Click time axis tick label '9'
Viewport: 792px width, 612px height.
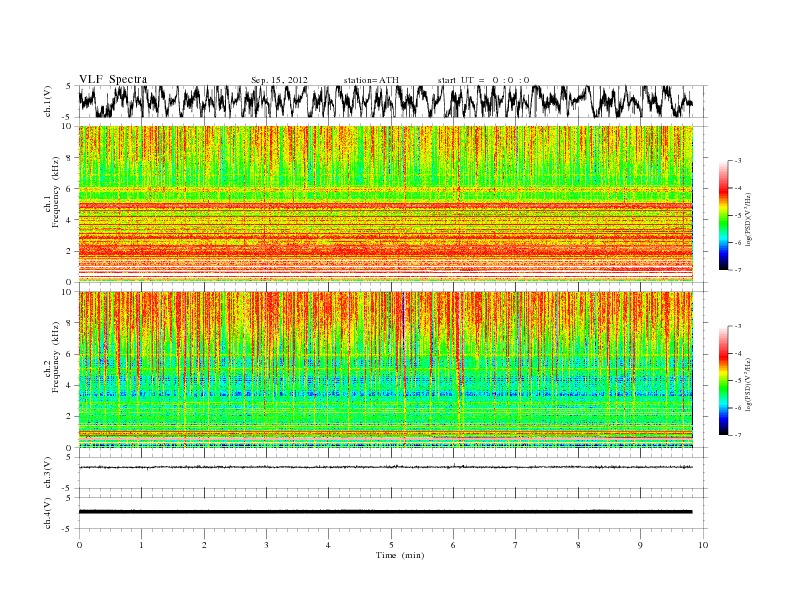640,545
